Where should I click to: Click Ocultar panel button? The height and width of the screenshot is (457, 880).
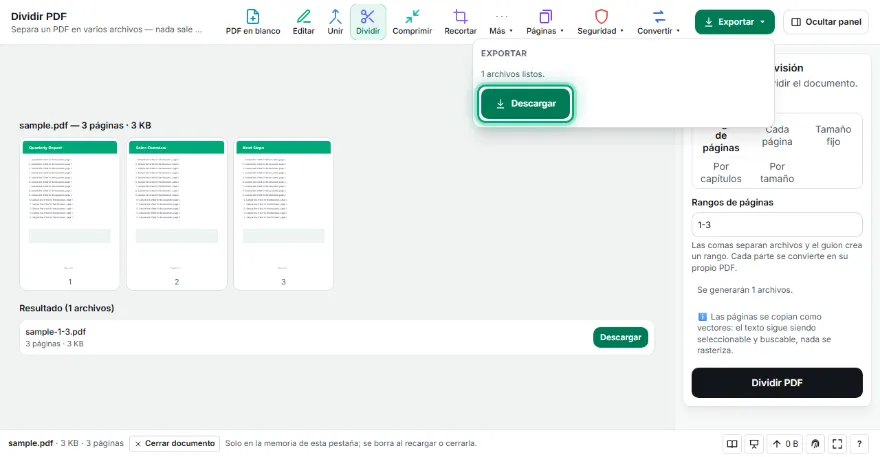pos(826,22)
